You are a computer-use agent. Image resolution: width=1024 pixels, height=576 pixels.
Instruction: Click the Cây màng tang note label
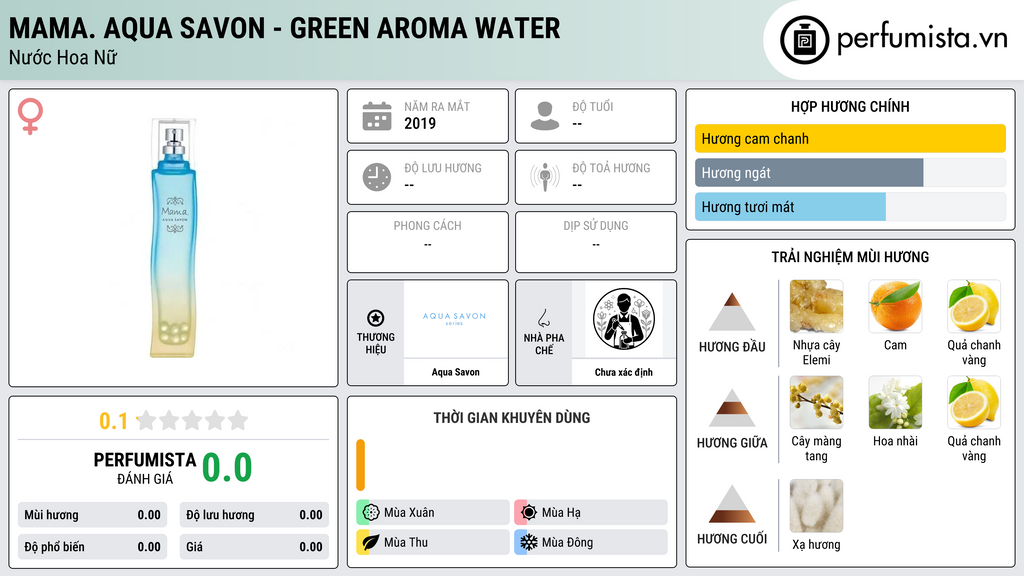click(816, 448)
